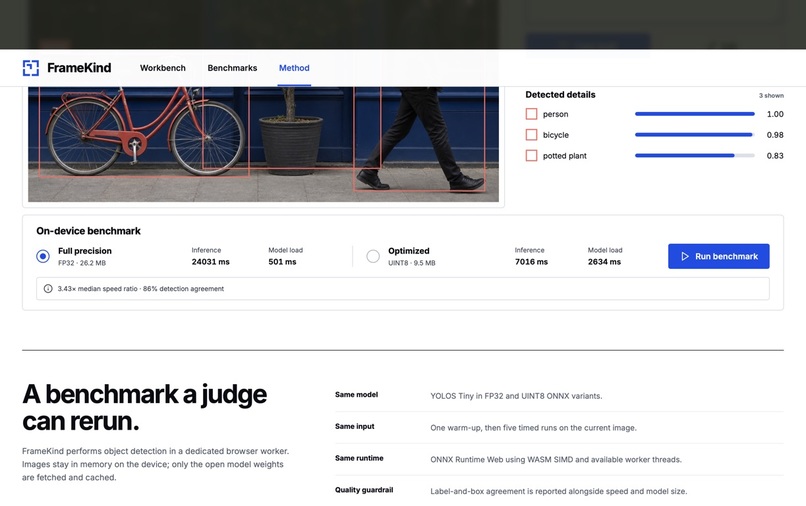Click 'YOLOS Tiny in FP32 and UINT8' text
This screenshot has height=506, width=806.
pyautogui.click(x=482, y=396)
